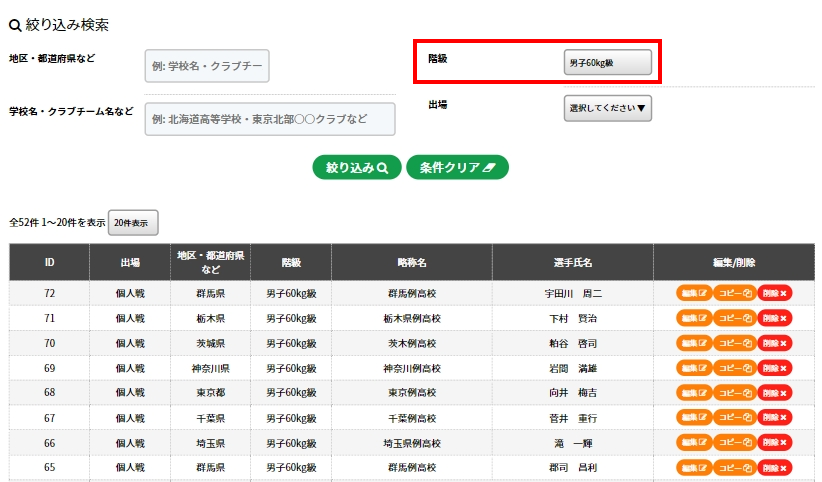Click the 略称名 column header
The height and width of the screenshot is (482, 822).
[x=411, y=263]
